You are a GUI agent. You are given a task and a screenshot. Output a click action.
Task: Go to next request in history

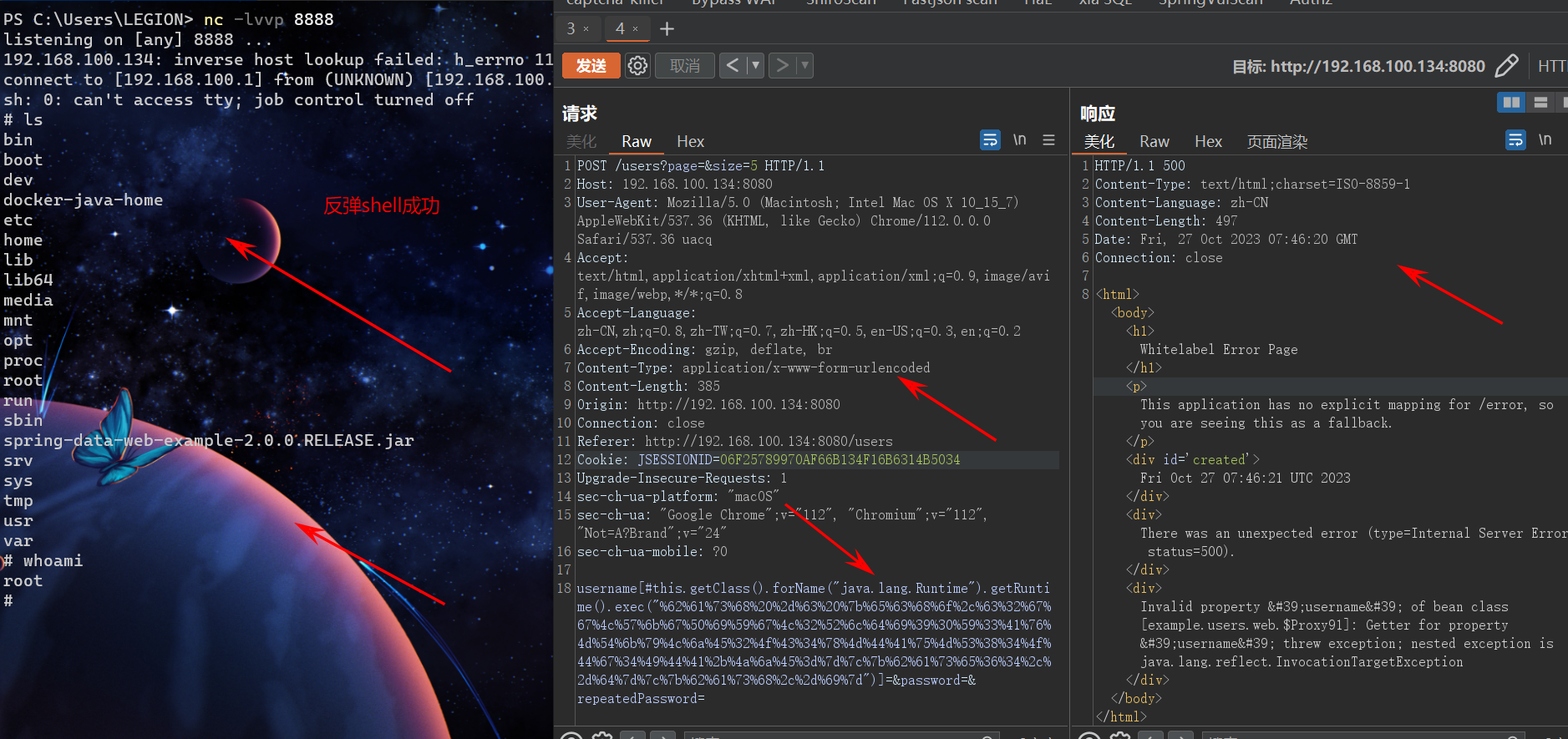coord(782,65)
